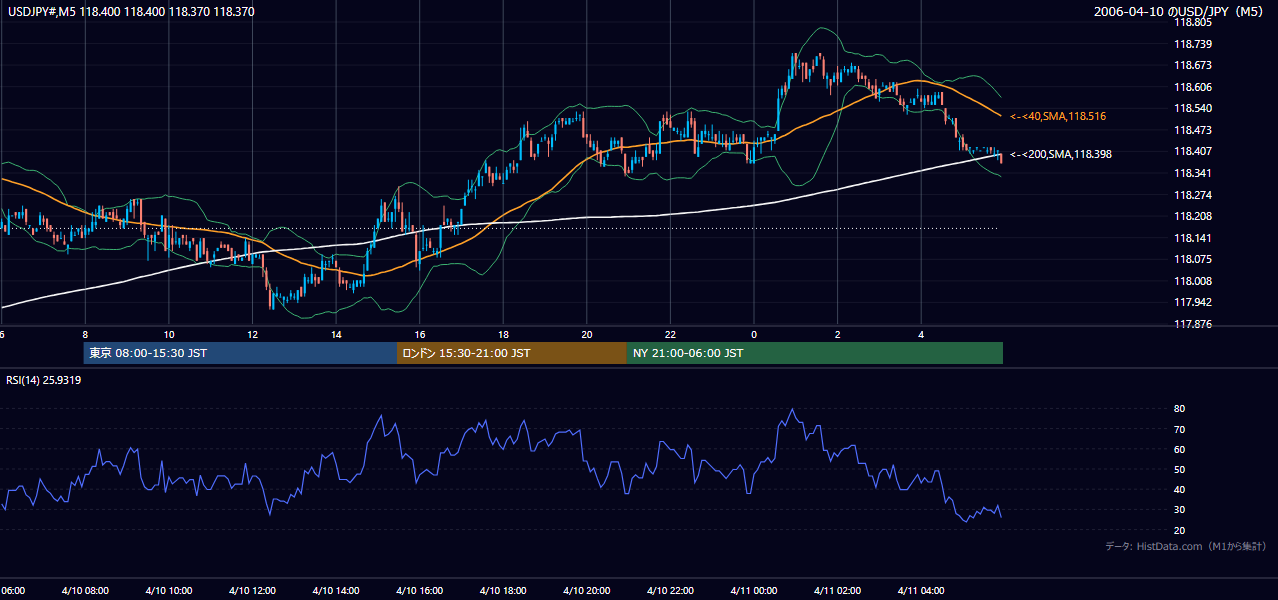Click the hour 16 tick on price chart
This screenshot has width=1278, height=600.
tap(420, 335)
